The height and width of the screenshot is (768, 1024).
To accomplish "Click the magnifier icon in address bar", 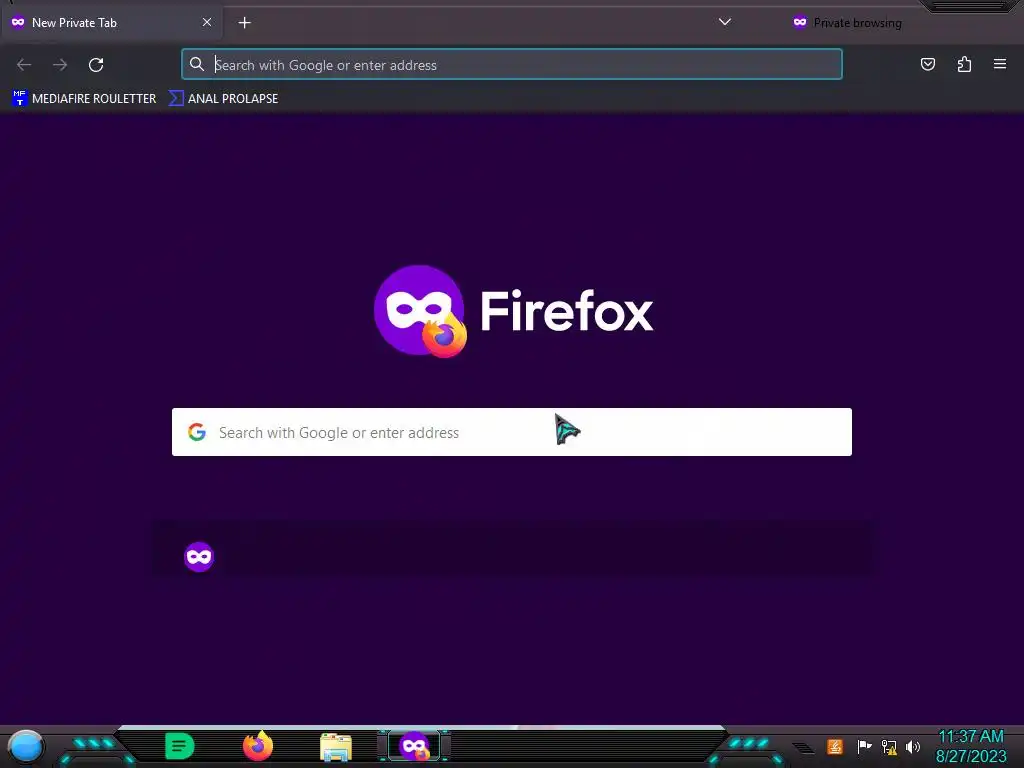I will (x=197, y=64).
